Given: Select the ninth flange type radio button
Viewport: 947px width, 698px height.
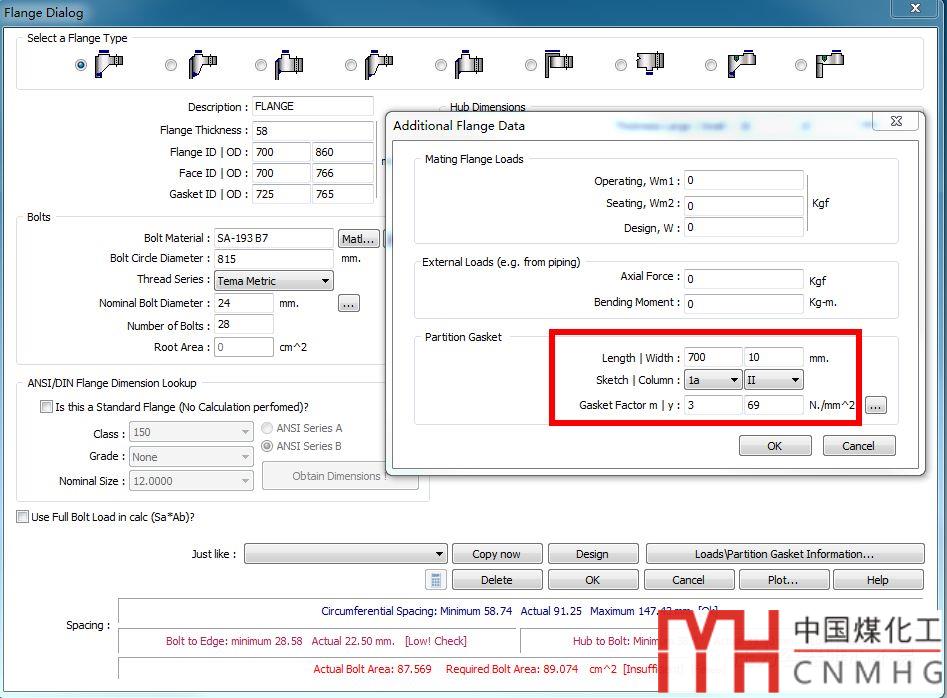Looking at the screenshot, I should pos(801,65).
